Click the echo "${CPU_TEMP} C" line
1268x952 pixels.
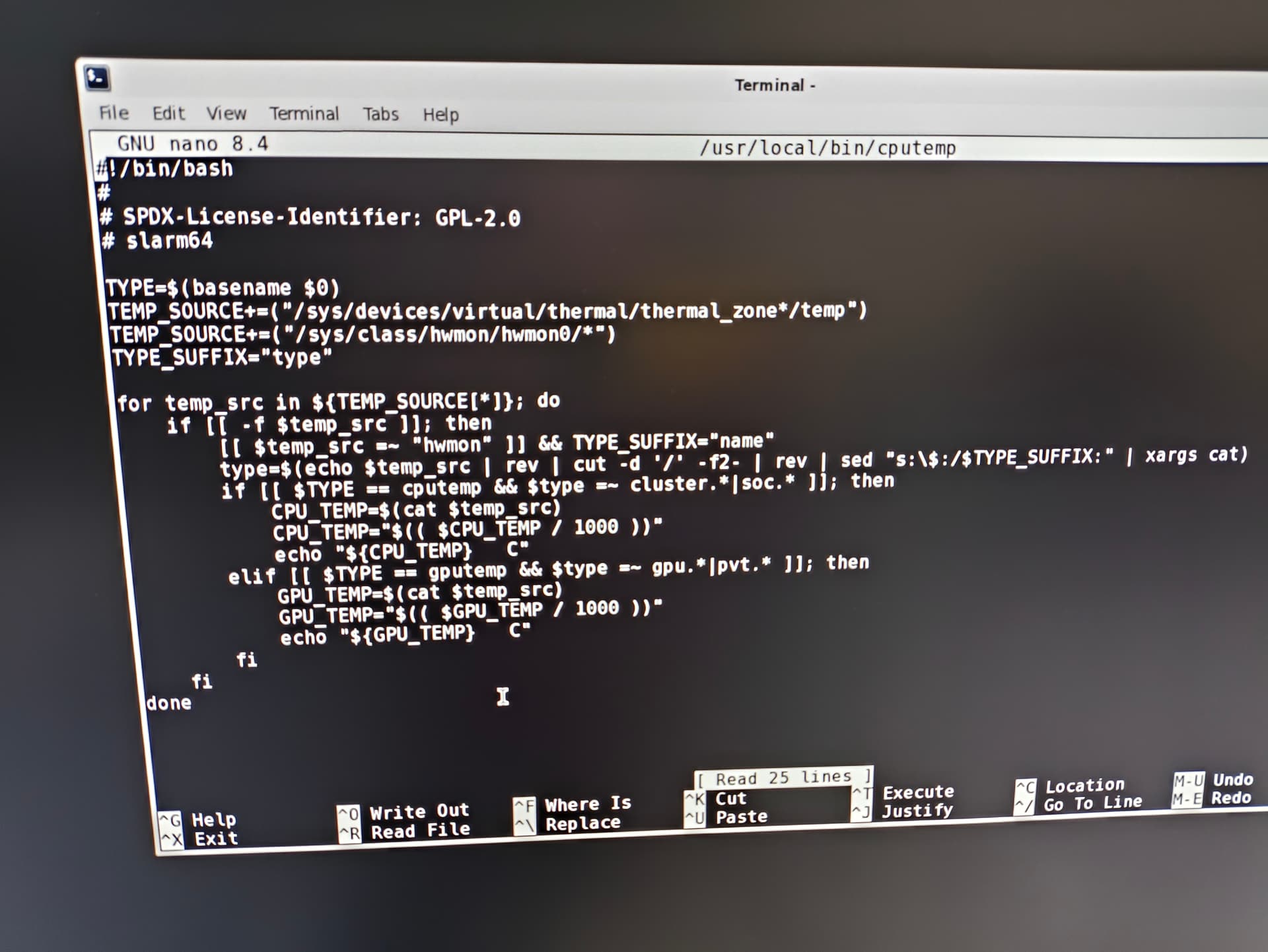402,552
